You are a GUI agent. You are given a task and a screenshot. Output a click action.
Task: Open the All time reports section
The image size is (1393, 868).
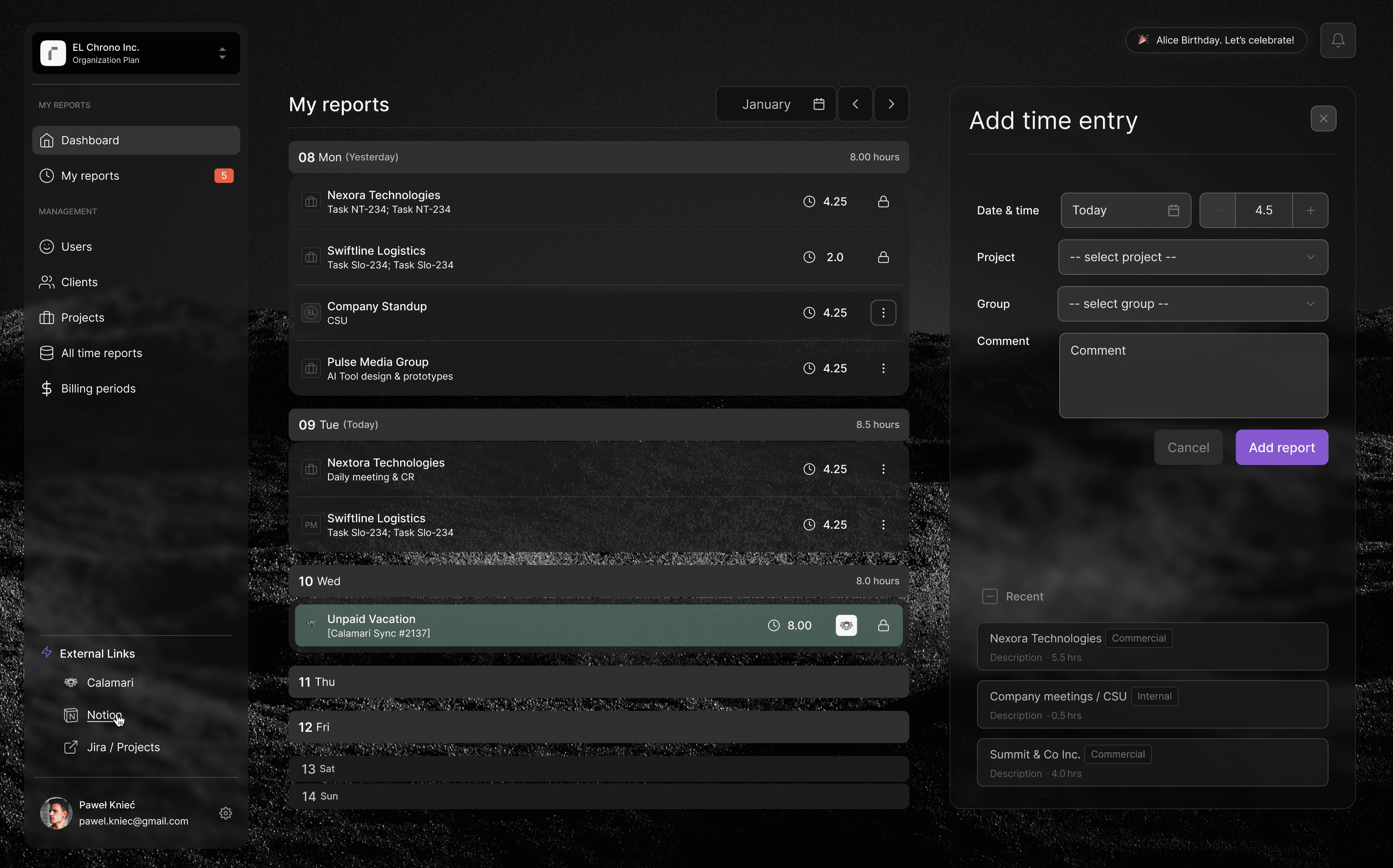[x=102, y=353]
